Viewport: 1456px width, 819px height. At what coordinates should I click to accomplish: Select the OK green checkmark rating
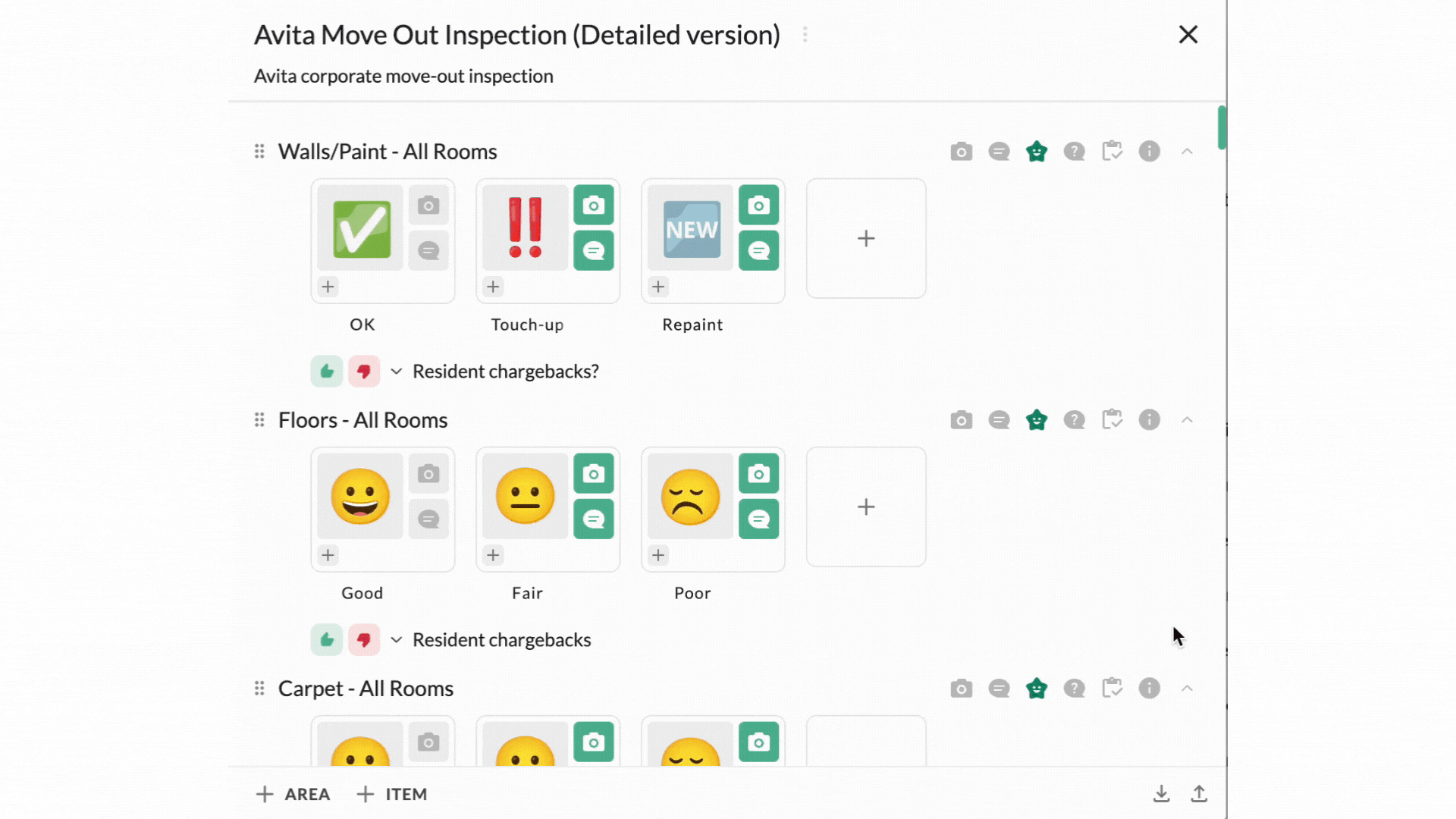[360, 228]
